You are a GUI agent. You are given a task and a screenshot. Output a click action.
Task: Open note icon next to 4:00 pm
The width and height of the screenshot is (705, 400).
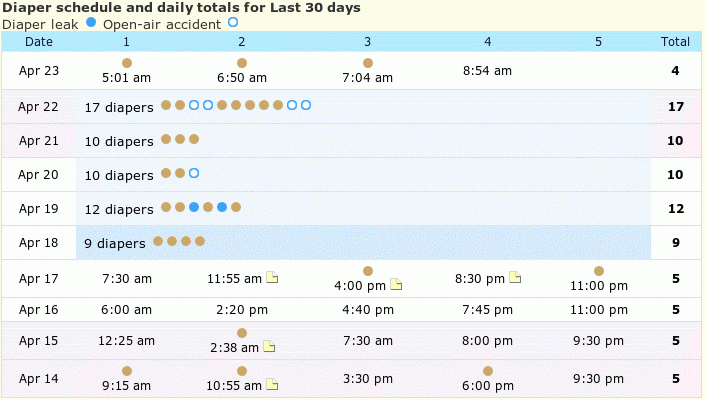click(396, 285)
